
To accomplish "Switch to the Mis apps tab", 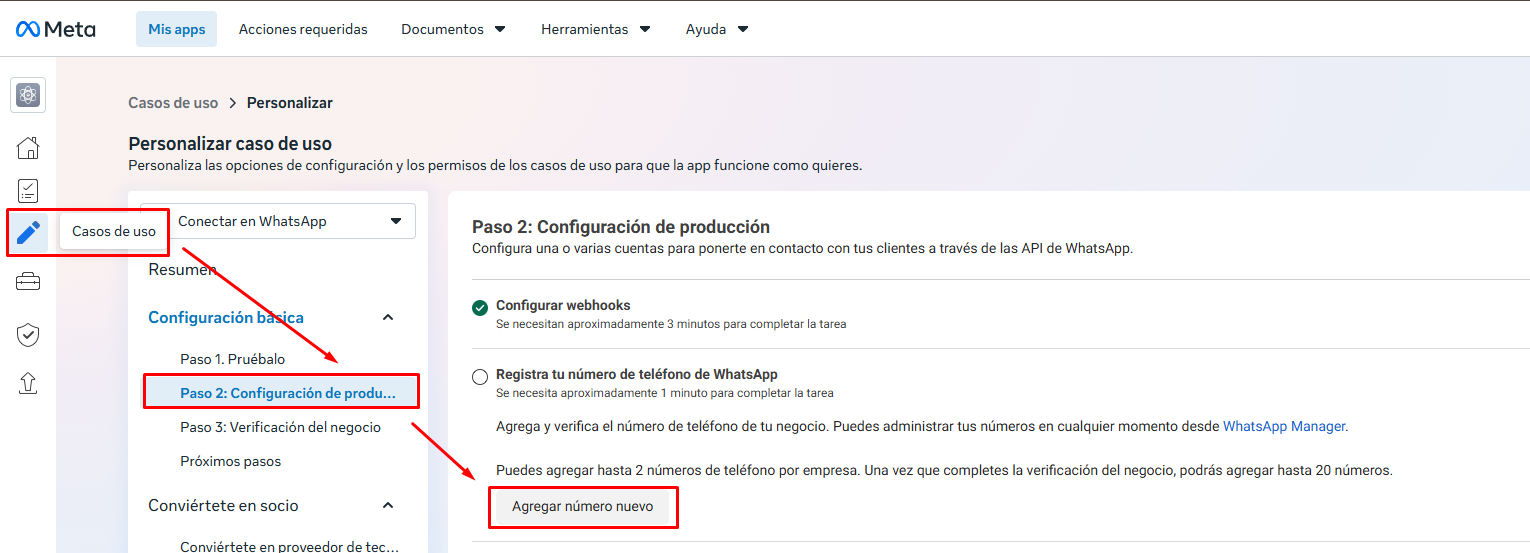I will pyautogui.click(x=177, y=29).
